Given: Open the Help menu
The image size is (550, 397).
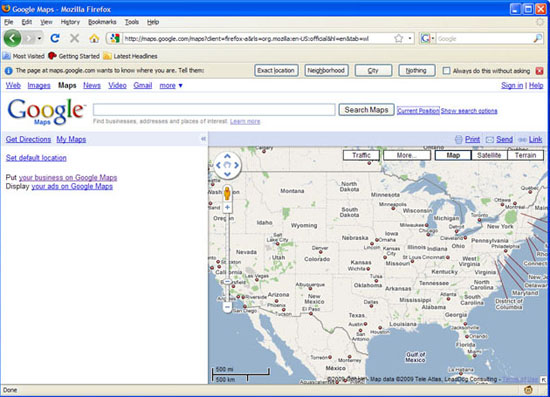Looking at the screenshot, I should pos(153,22).
